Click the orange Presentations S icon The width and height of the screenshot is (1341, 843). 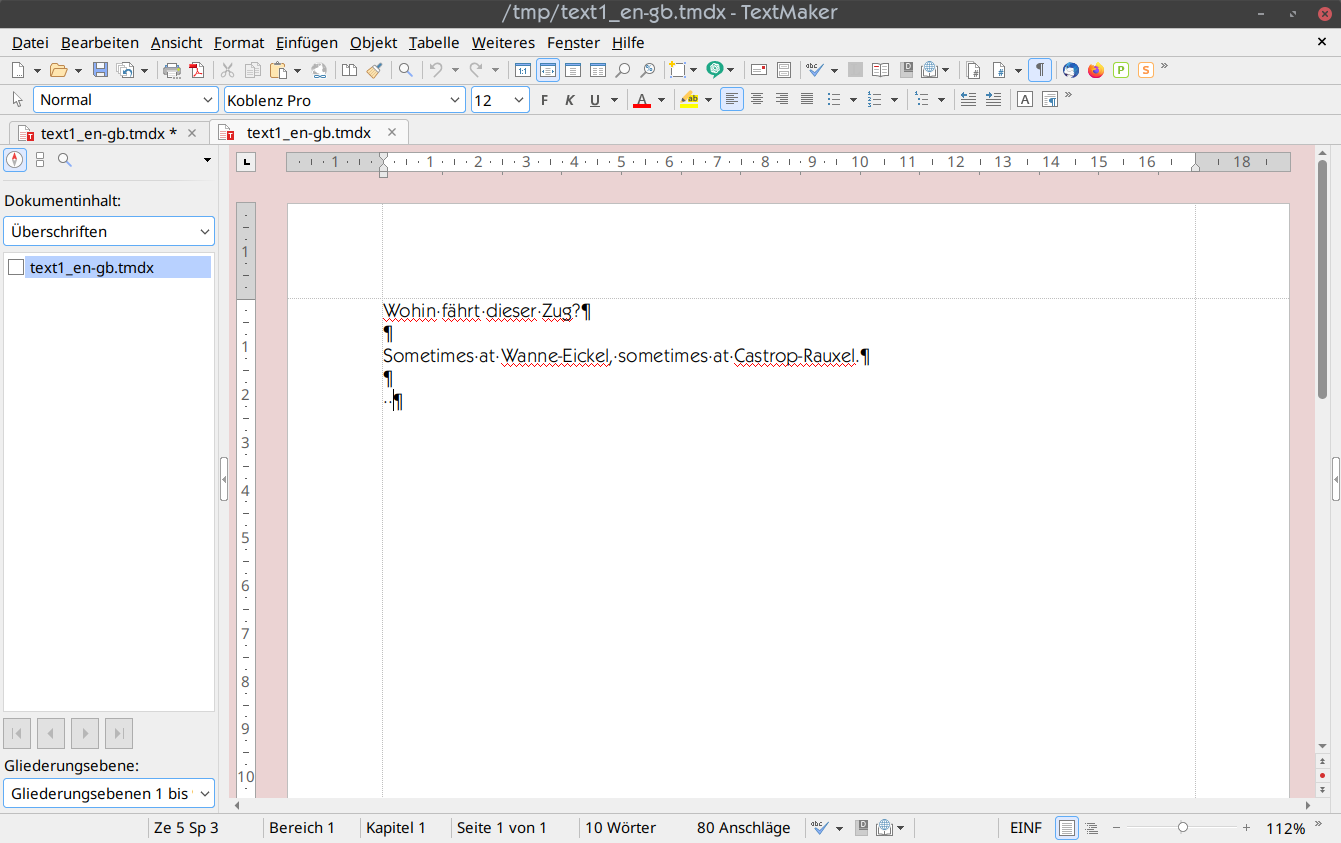pos(1146,70)
